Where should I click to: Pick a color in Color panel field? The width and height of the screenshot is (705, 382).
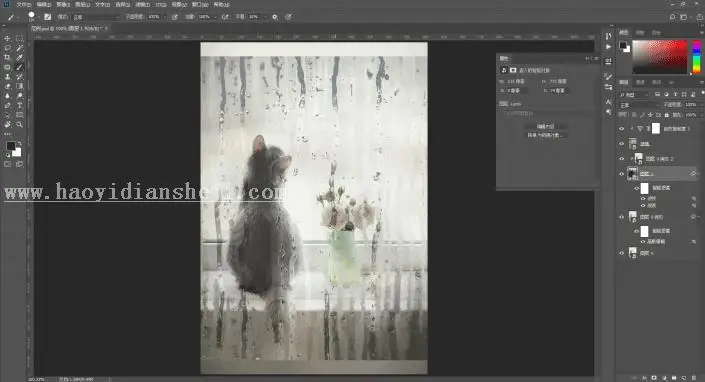[x=660, y=57]
